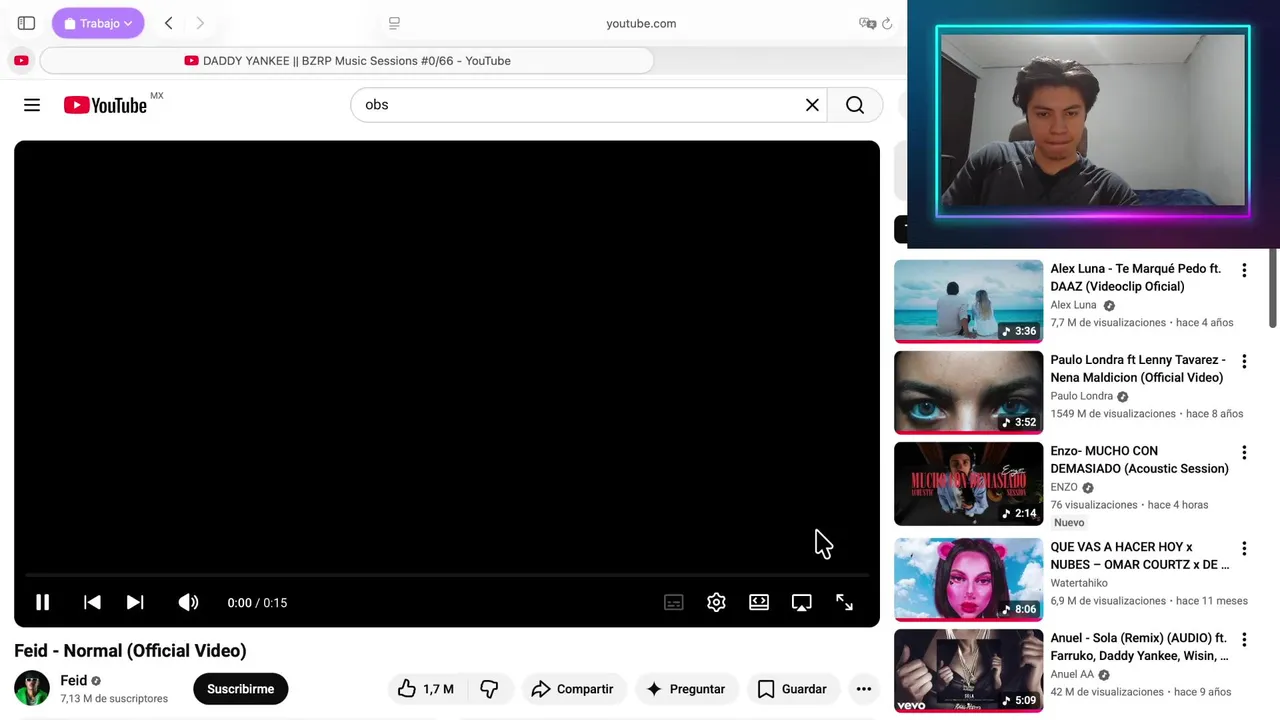Share the video via Compartir
The height and width of the screenshot is (720, 1280).
[572, 689]
